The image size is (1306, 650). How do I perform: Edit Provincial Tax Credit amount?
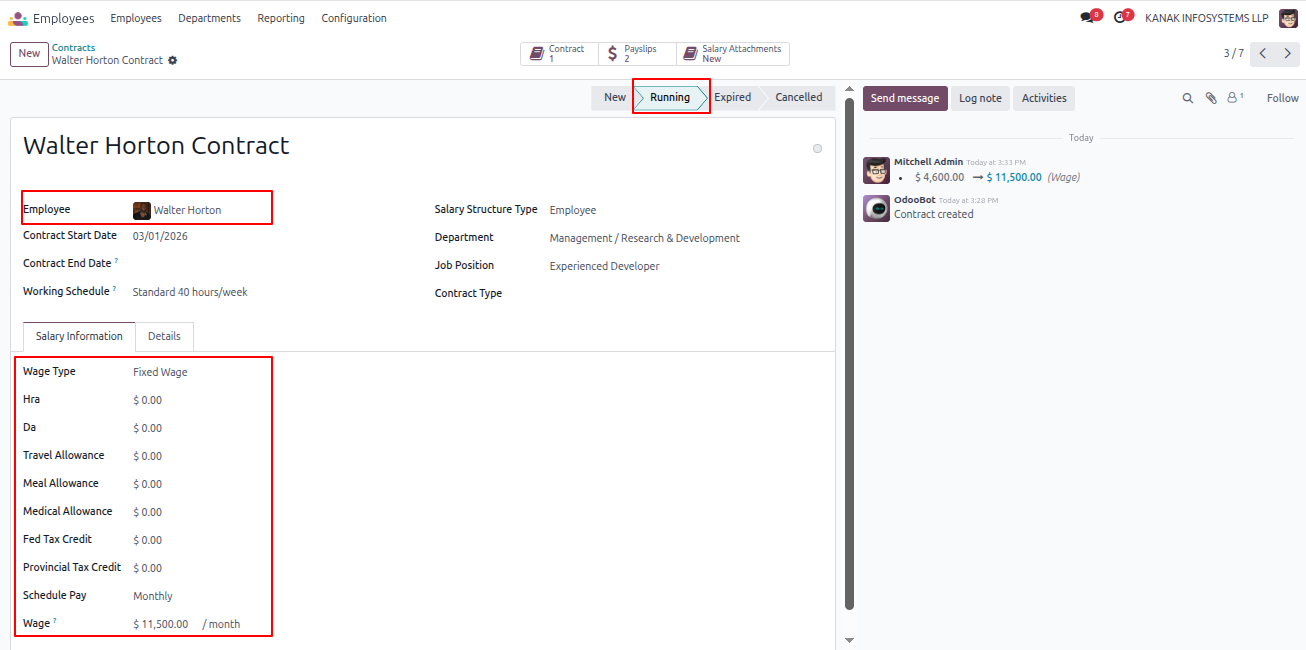[147, 568]
